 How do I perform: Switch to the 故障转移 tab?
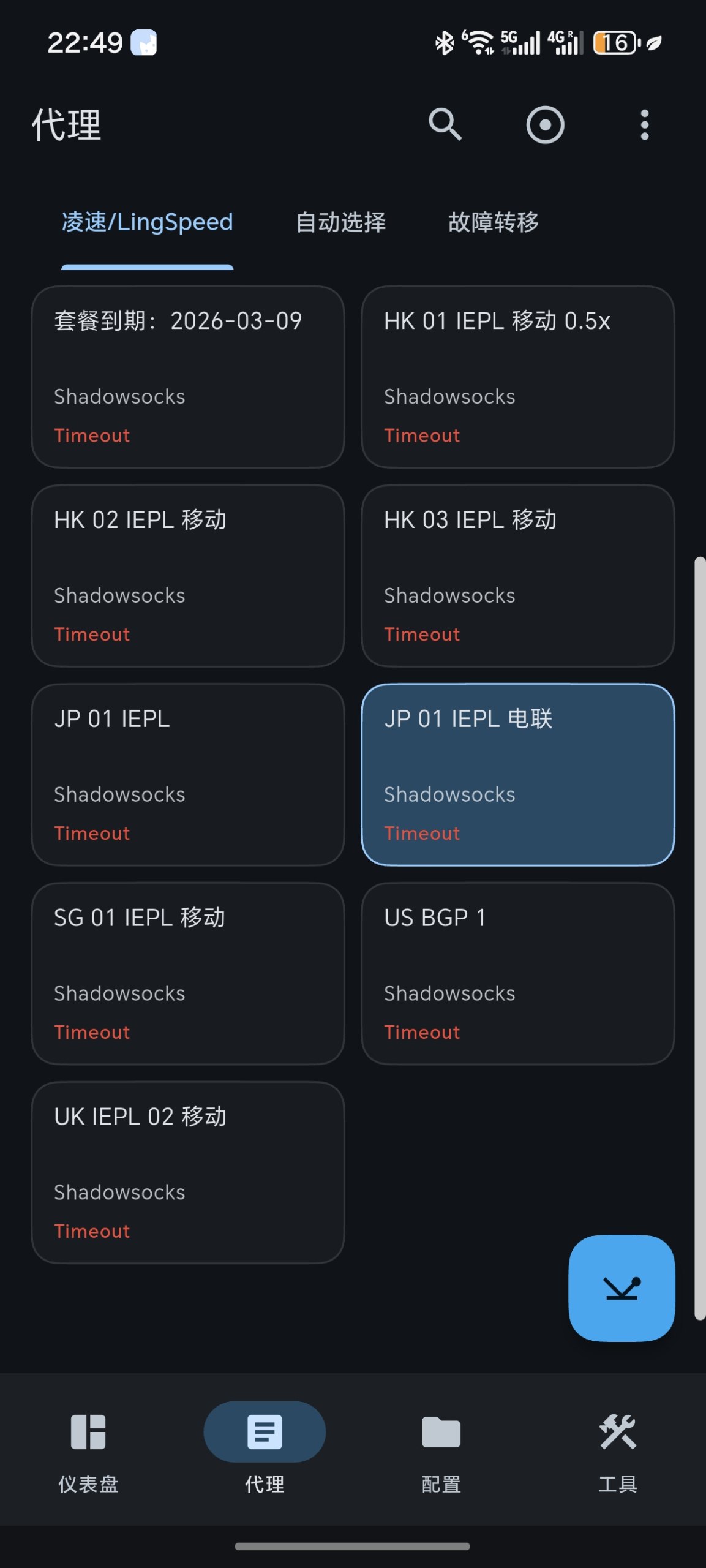[493, 222]
